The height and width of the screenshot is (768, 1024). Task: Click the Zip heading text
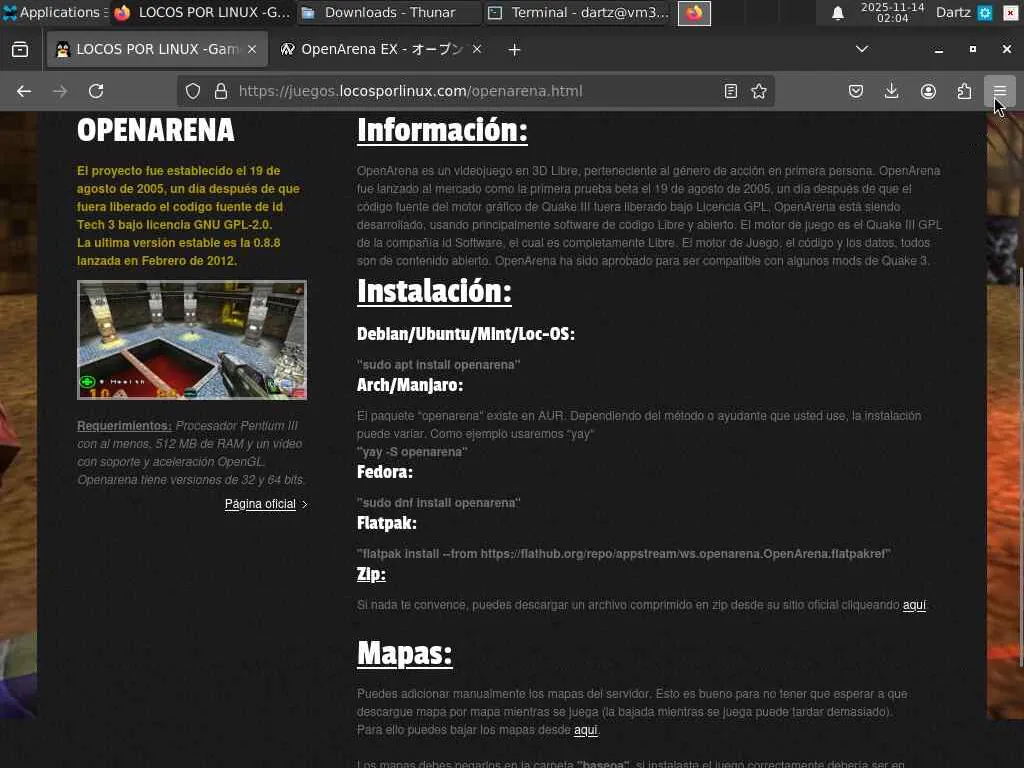click(371, 574)
